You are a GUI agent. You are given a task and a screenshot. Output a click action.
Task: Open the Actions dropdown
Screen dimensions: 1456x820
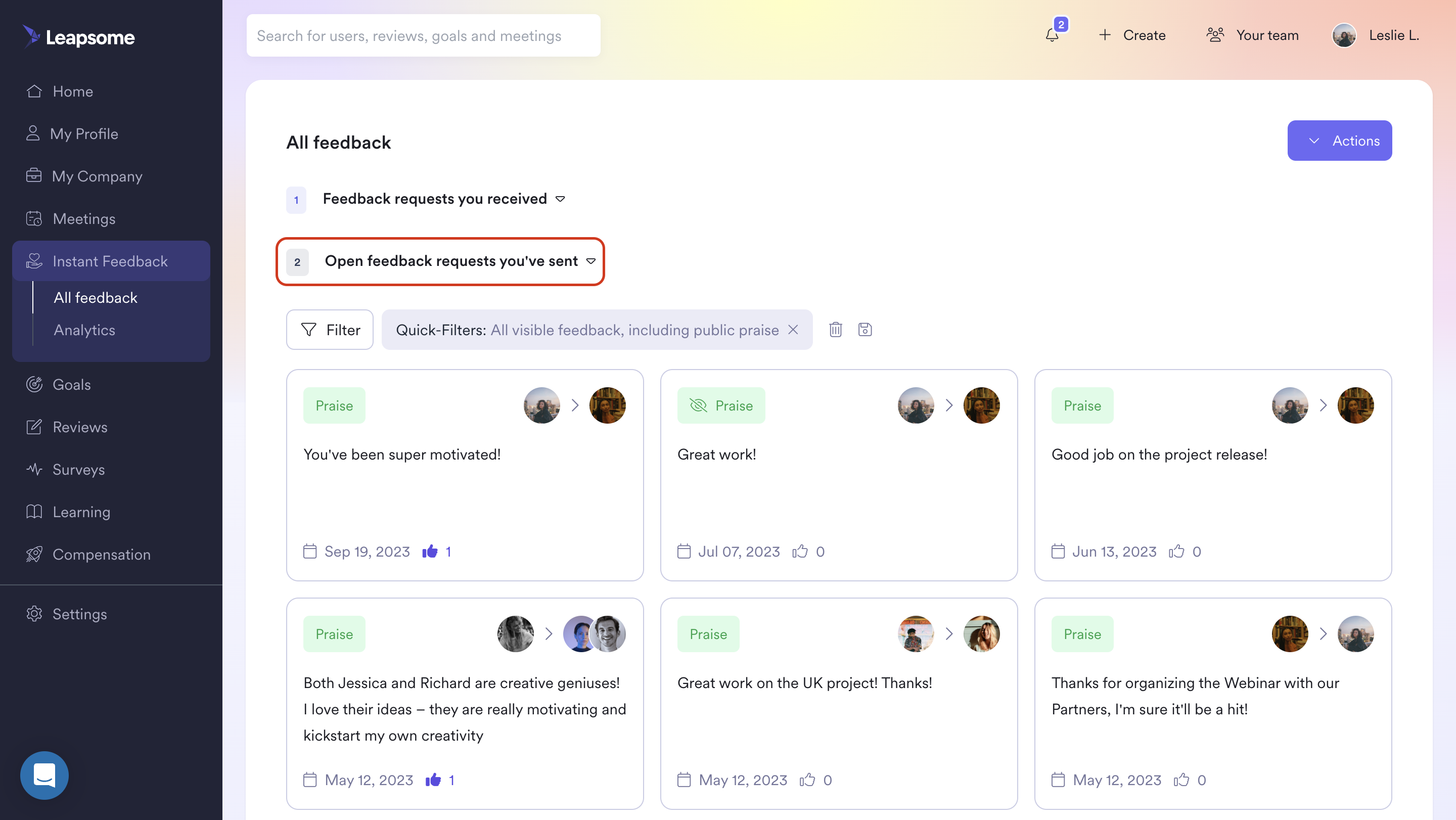point(1340,141)
